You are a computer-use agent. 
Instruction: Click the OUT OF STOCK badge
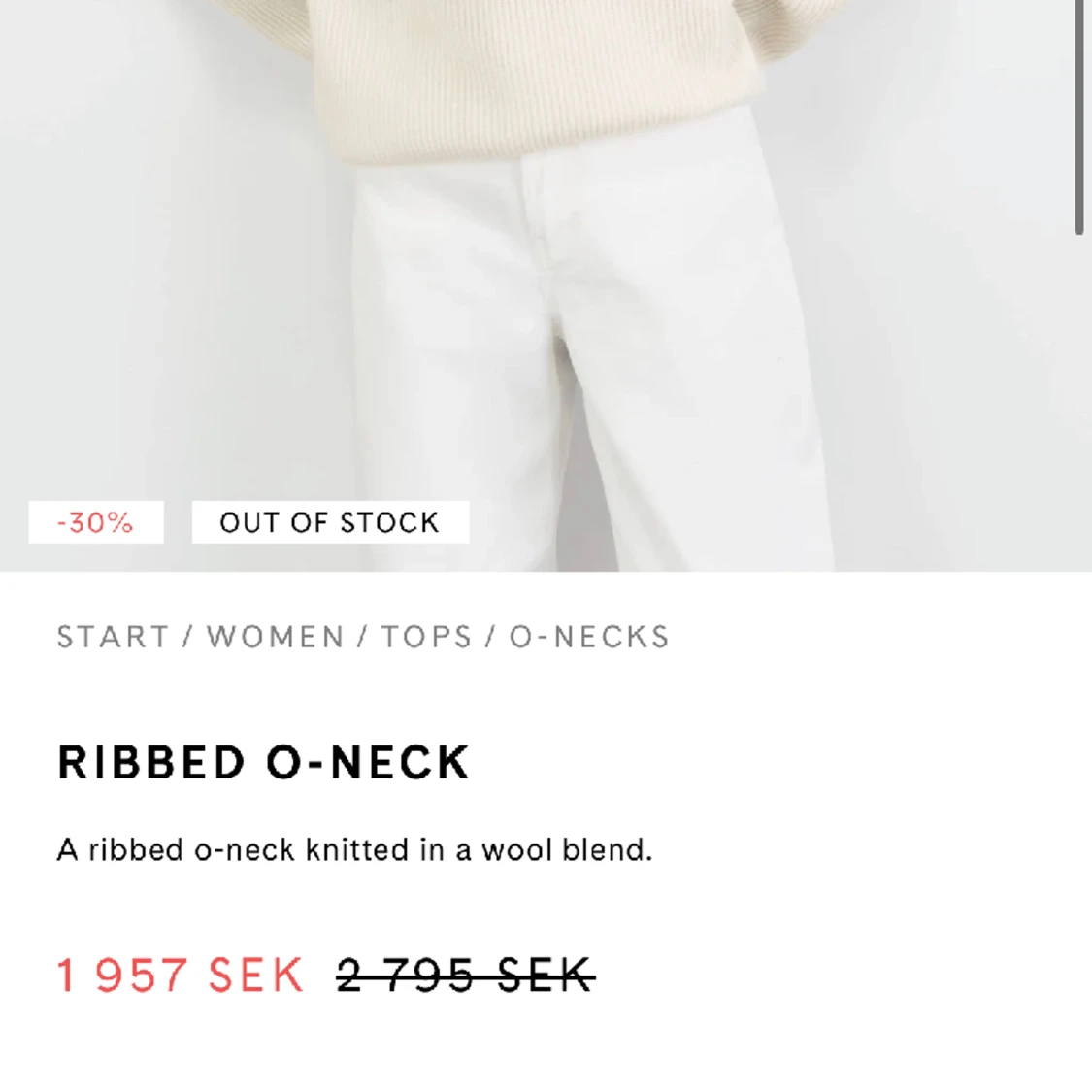pos(330,522)
